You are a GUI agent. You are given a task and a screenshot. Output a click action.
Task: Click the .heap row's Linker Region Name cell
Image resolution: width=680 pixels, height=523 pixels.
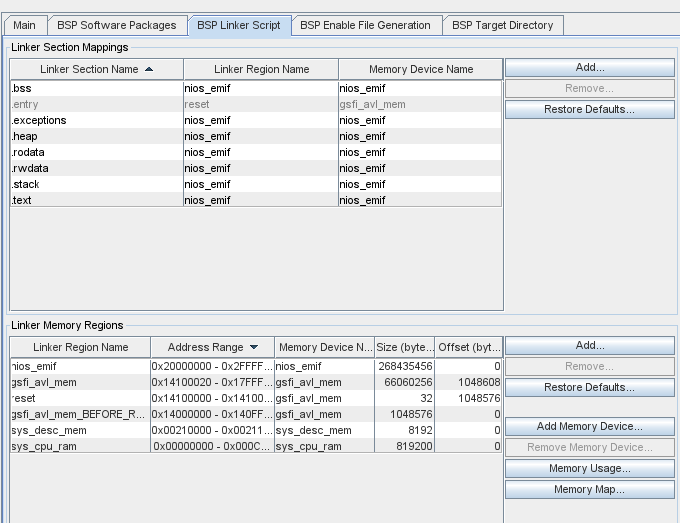pos(260,137)
